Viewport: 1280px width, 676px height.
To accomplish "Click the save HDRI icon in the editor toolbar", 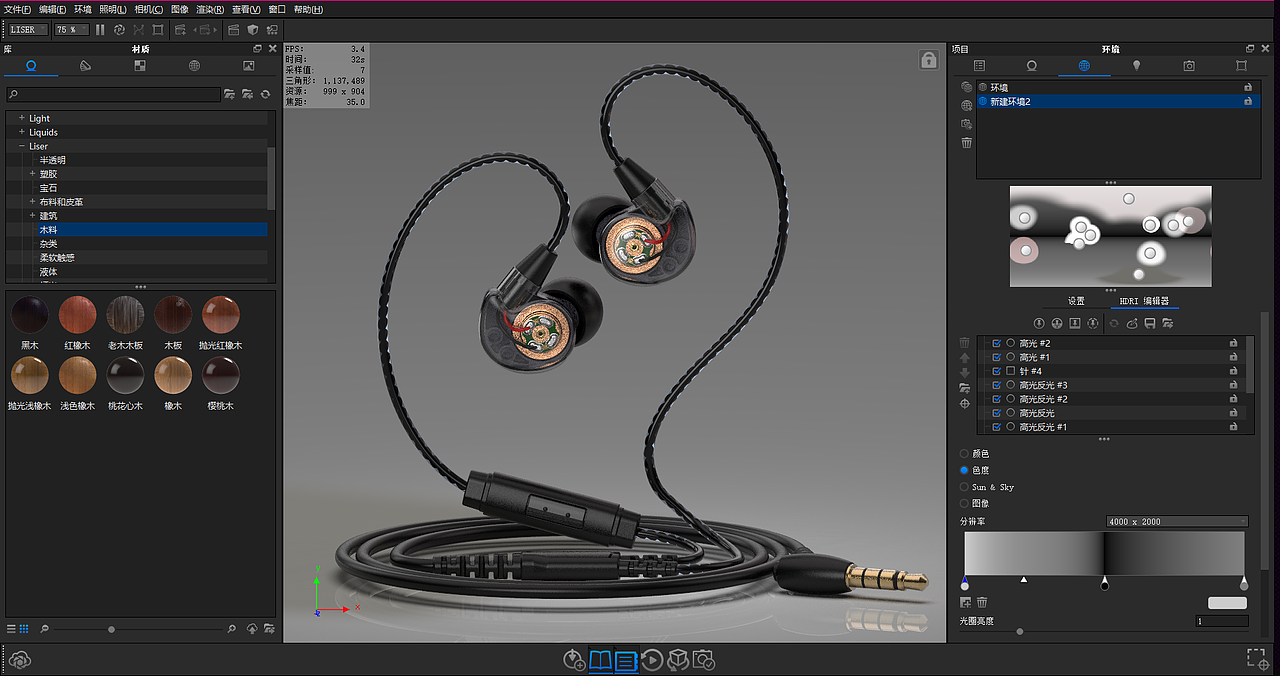I will [x=1150, y=323].
